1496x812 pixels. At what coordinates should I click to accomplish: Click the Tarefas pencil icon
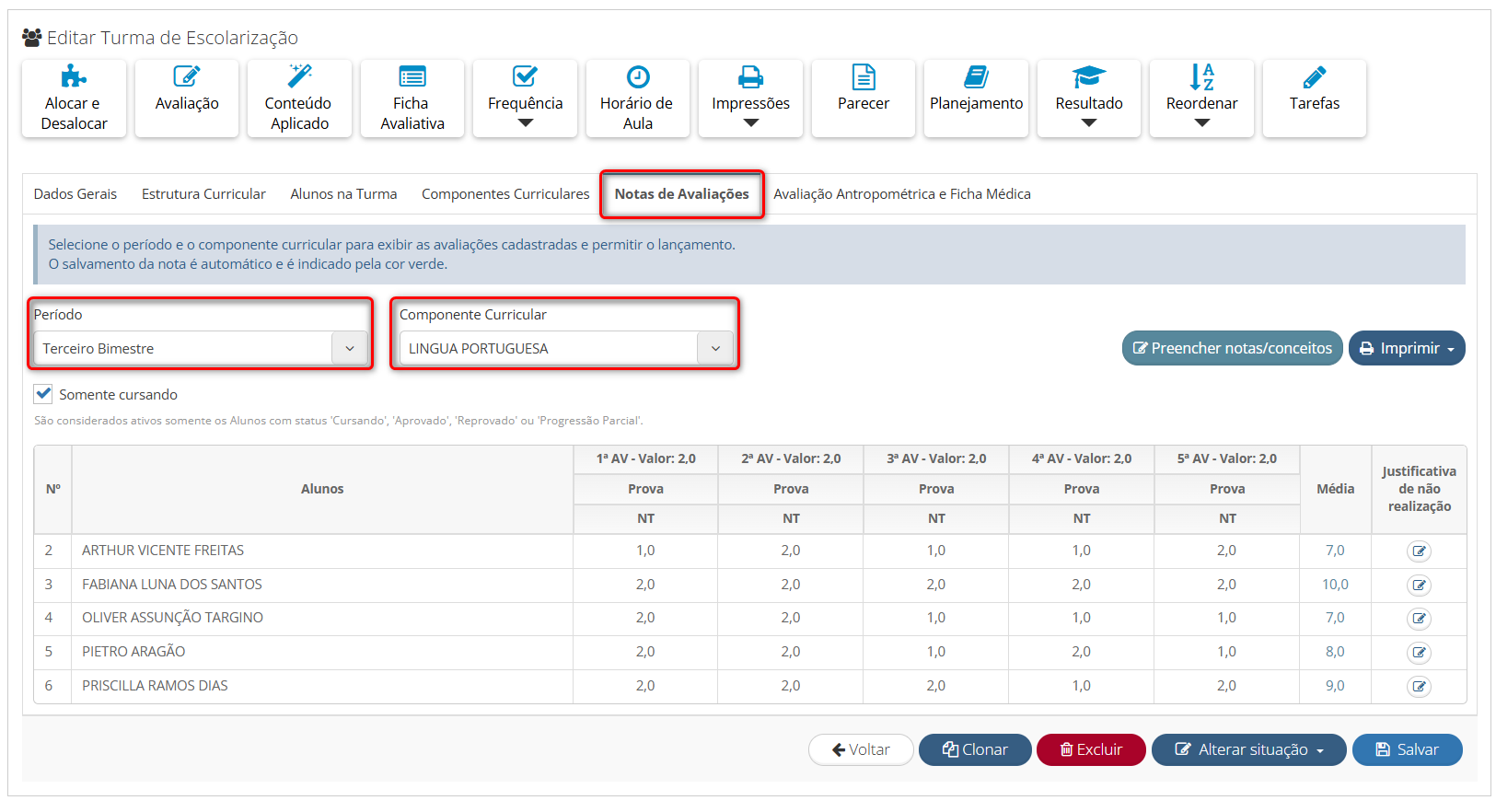[x=1314, y=77]
